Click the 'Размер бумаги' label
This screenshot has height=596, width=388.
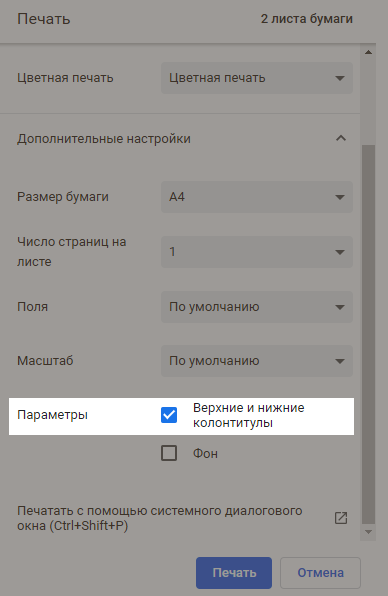coord(63,197)
